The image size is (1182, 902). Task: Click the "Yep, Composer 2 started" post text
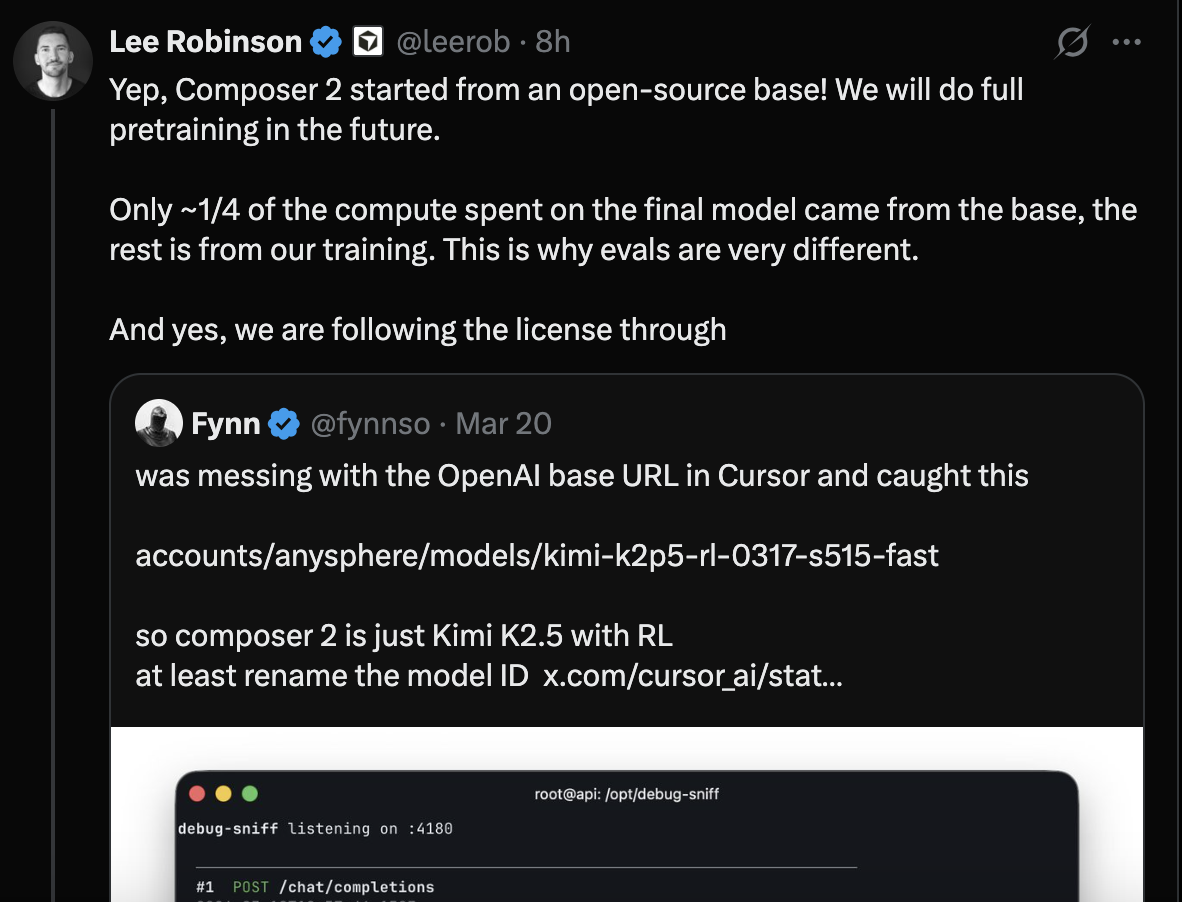566,90
